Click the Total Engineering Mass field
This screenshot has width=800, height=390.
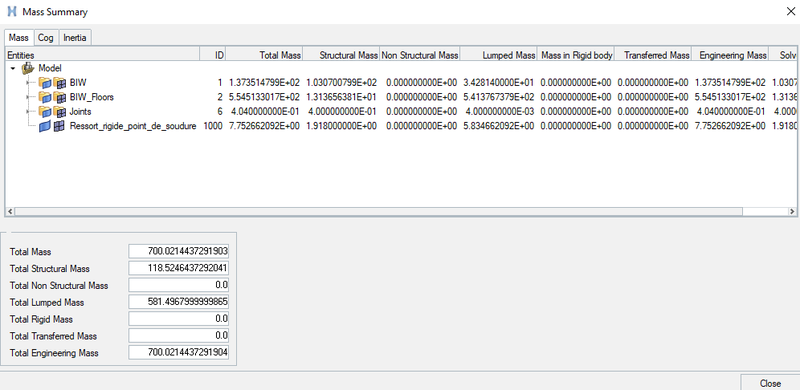pos(179,353)
